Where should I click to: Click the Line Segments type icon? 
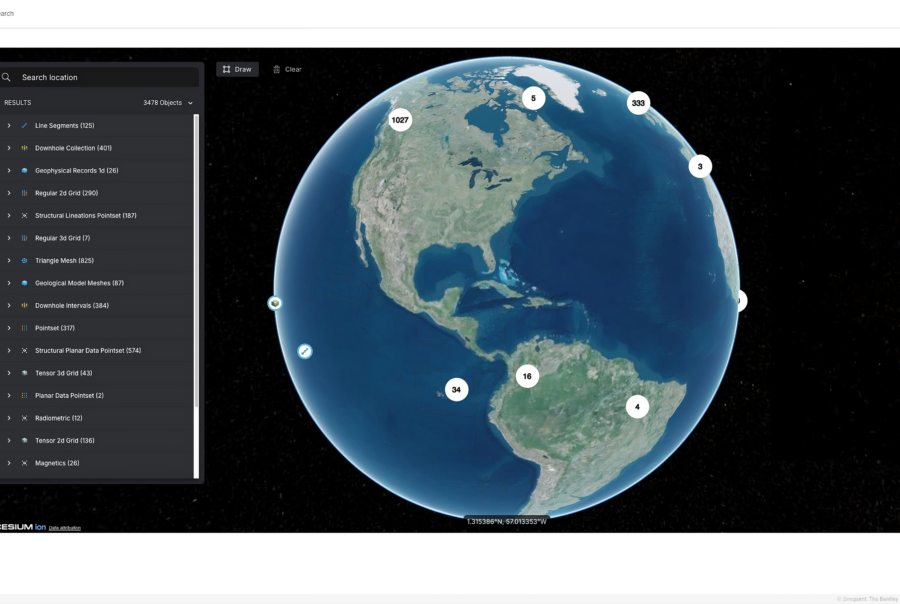pos(24,126)
